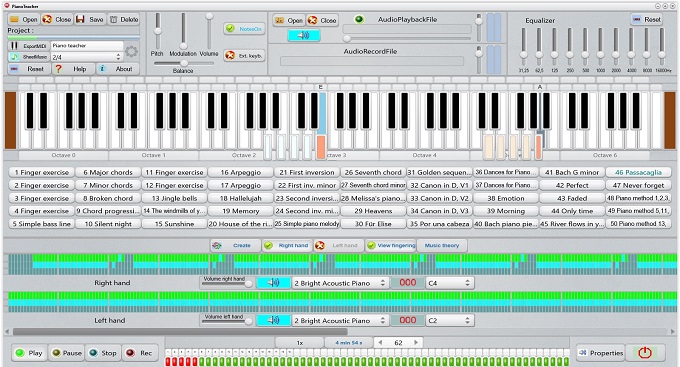
Task: Reset the equalizer
Action: pyautogui.click(x=646, y=20)
